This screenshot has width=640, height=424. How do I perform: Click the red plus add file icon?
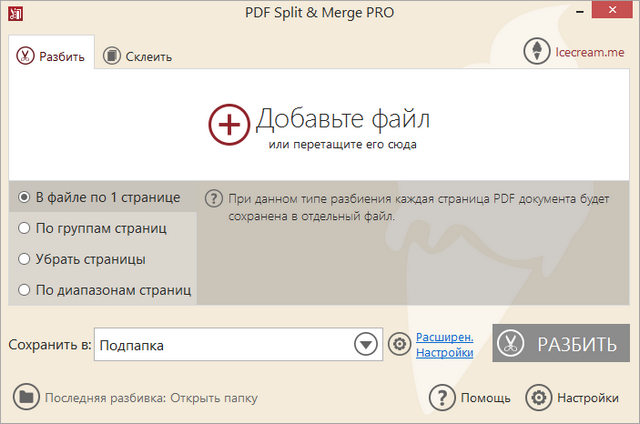(x=229, y=125)
